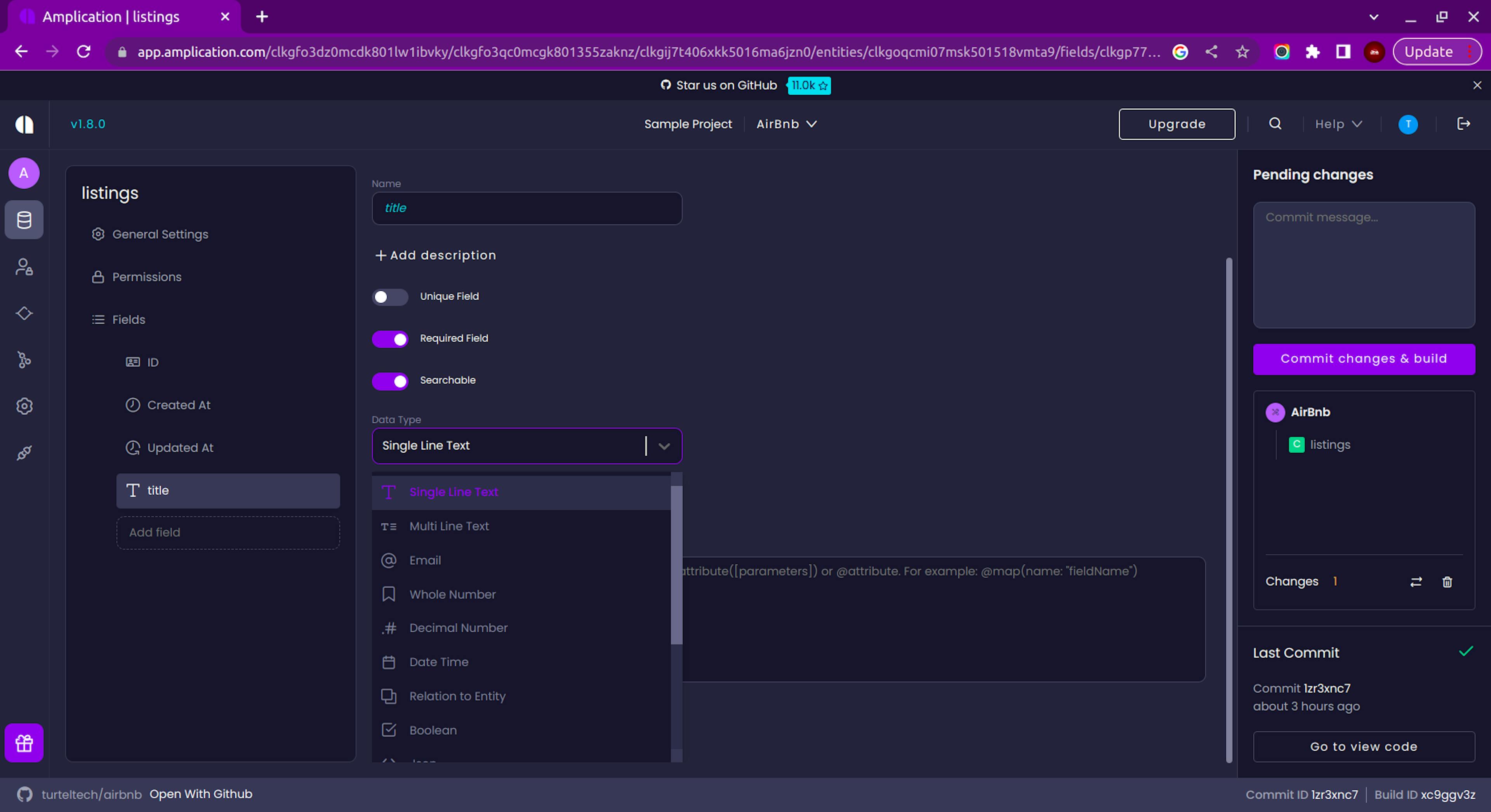Click Go to view code button
This screenshot has height=812, width=1491.
(1364, 746)
